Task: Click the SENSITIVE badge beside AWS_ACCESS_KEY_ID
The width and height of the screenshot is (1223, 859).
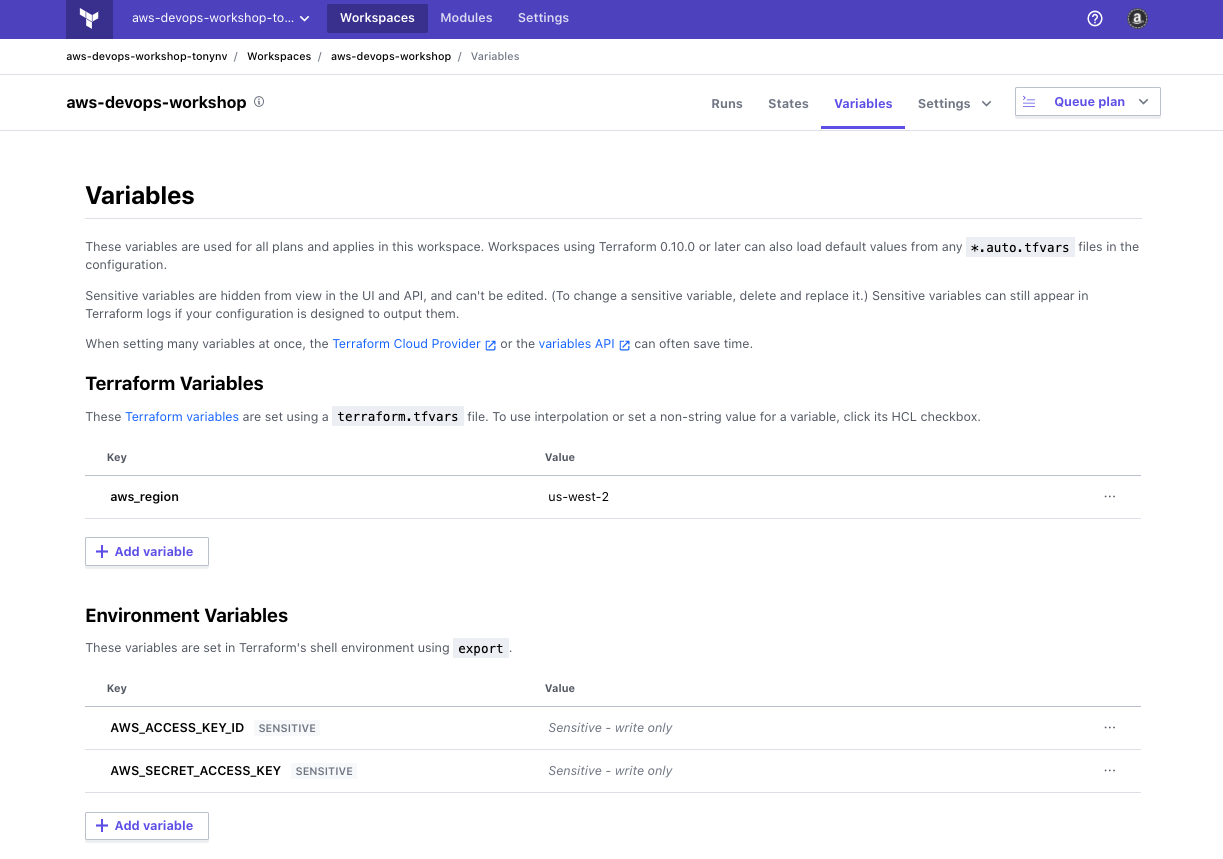Action: [288, 728]
